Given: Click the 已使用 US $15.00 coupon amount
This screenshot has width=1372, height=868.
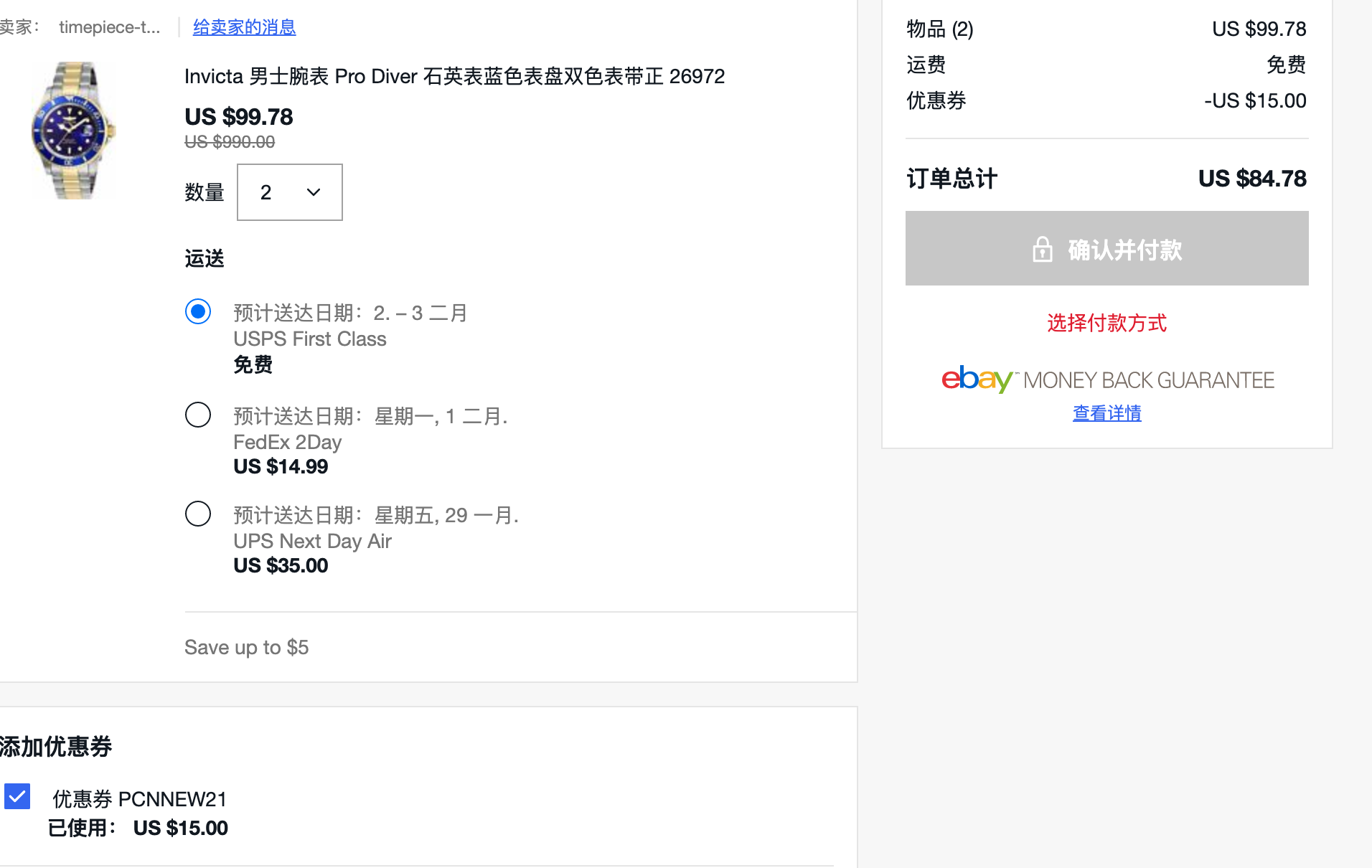Looking at the screenshot, I should 180,829.
